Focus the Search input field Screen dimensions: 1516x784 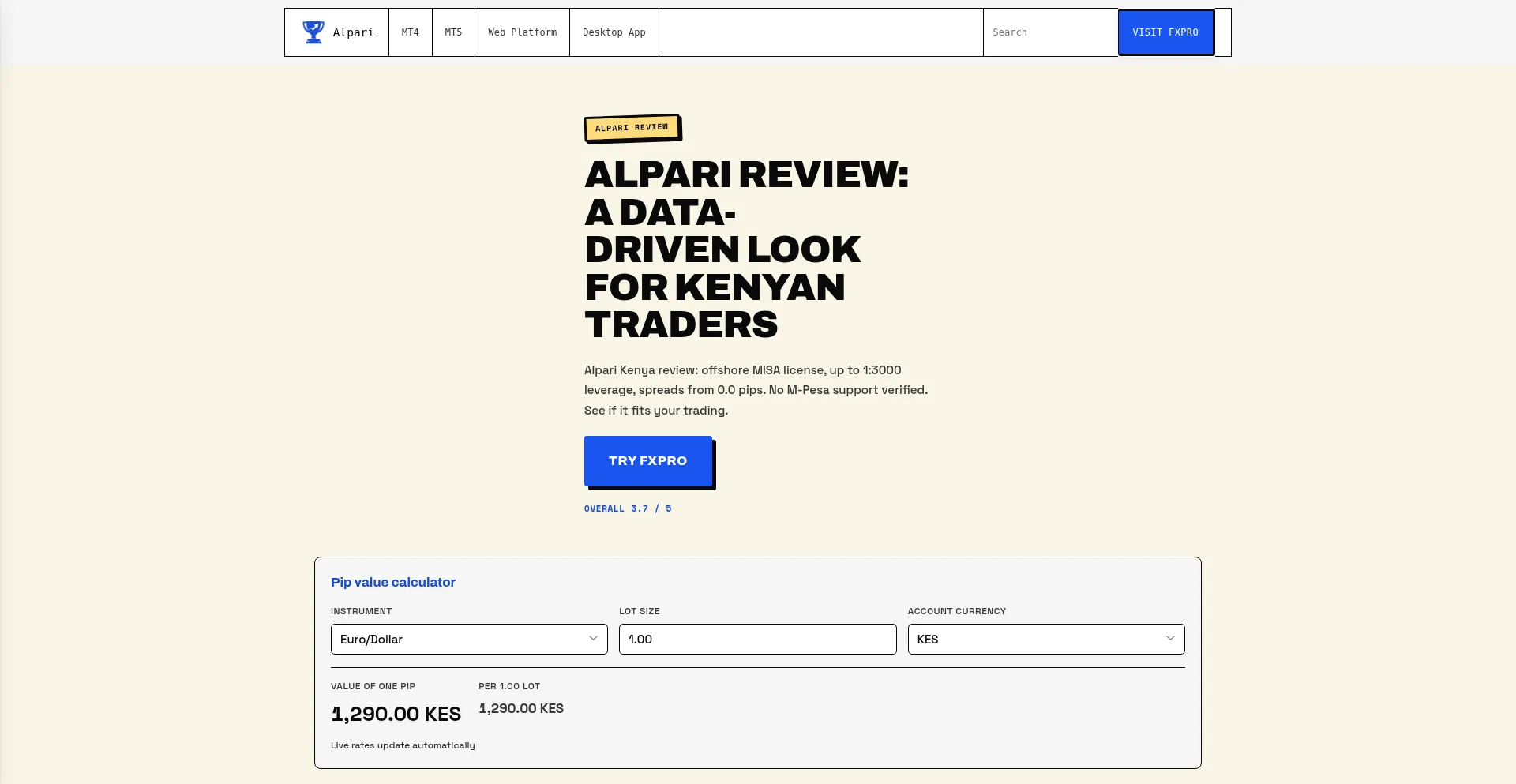[x=1050, y=32]
